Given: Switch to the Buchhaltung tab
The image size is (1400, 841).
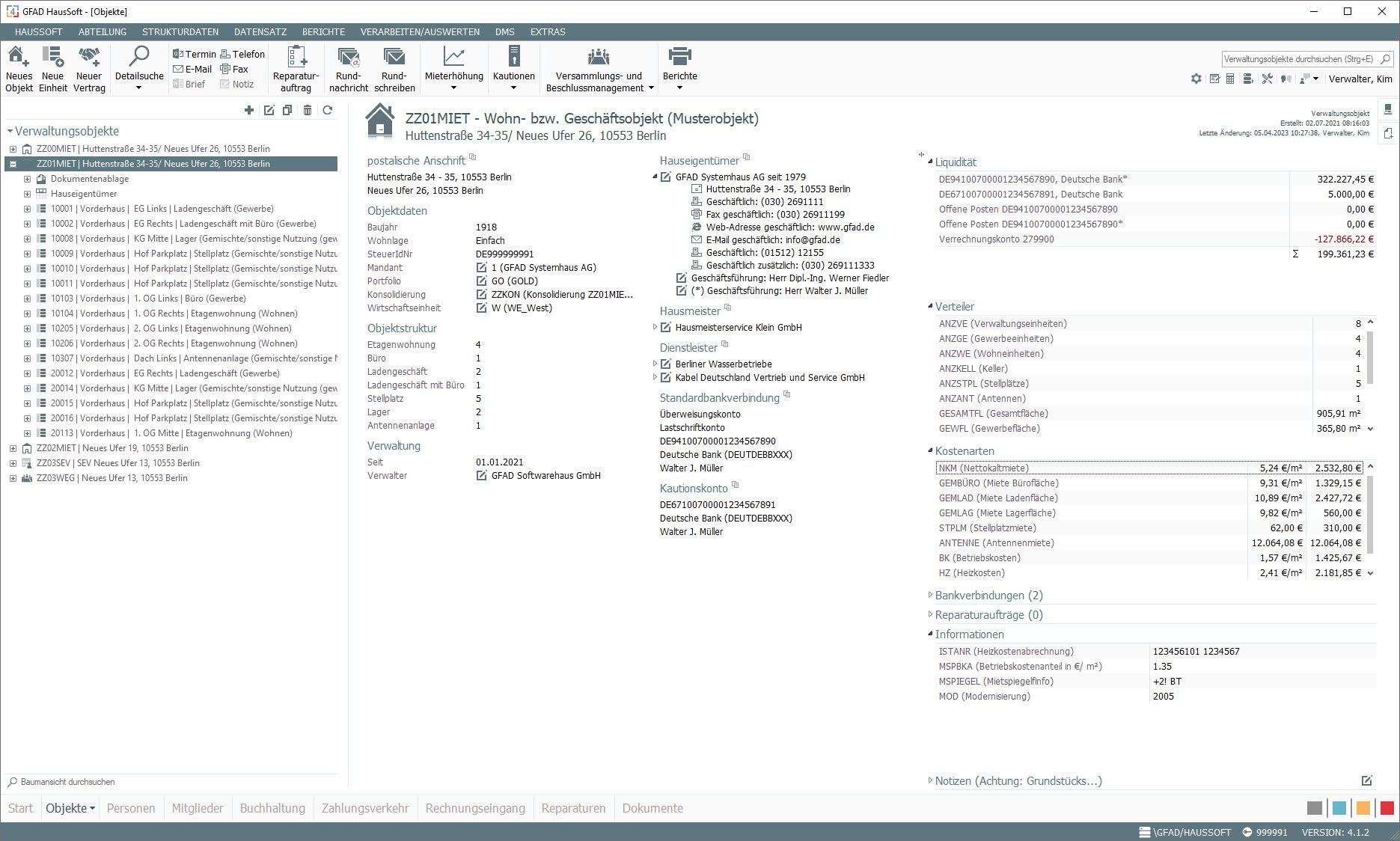Looking at the screenshot, I should pyautogui.click(x=272, y=808).
